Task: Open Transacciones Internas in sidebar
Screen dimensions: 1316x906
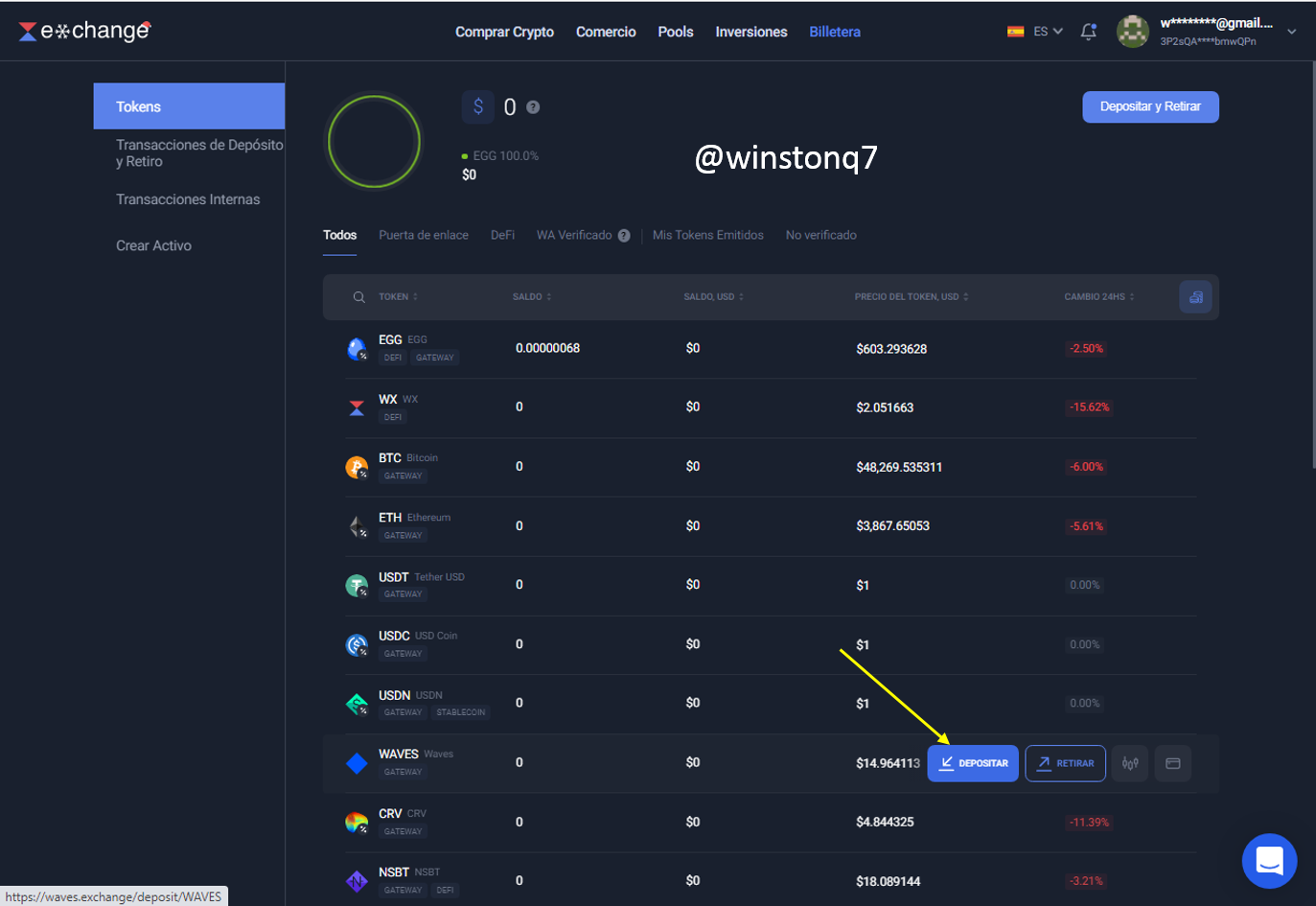Action: coord(188,199)
